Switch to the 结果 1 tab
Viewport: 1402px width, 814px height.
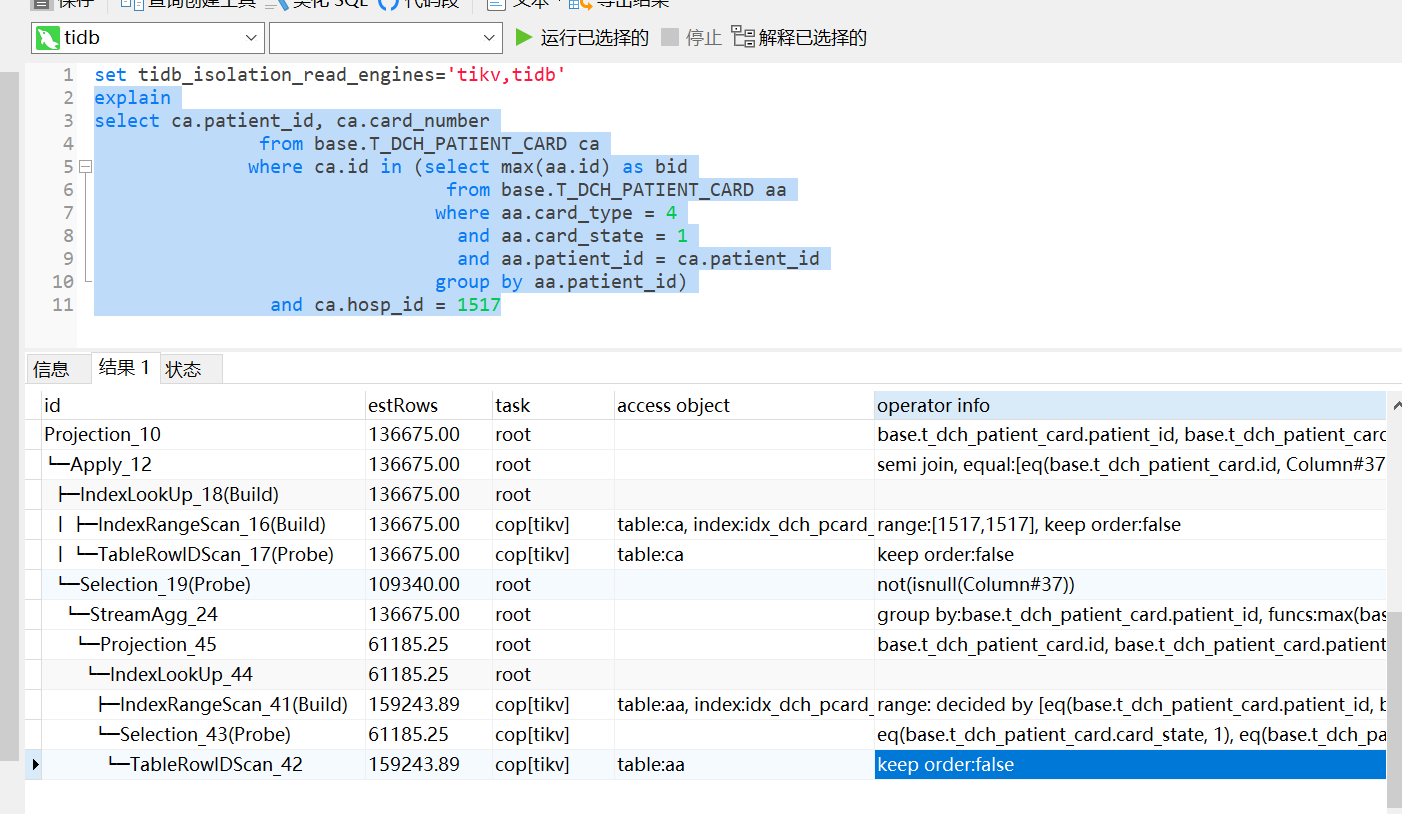(124, 367)
